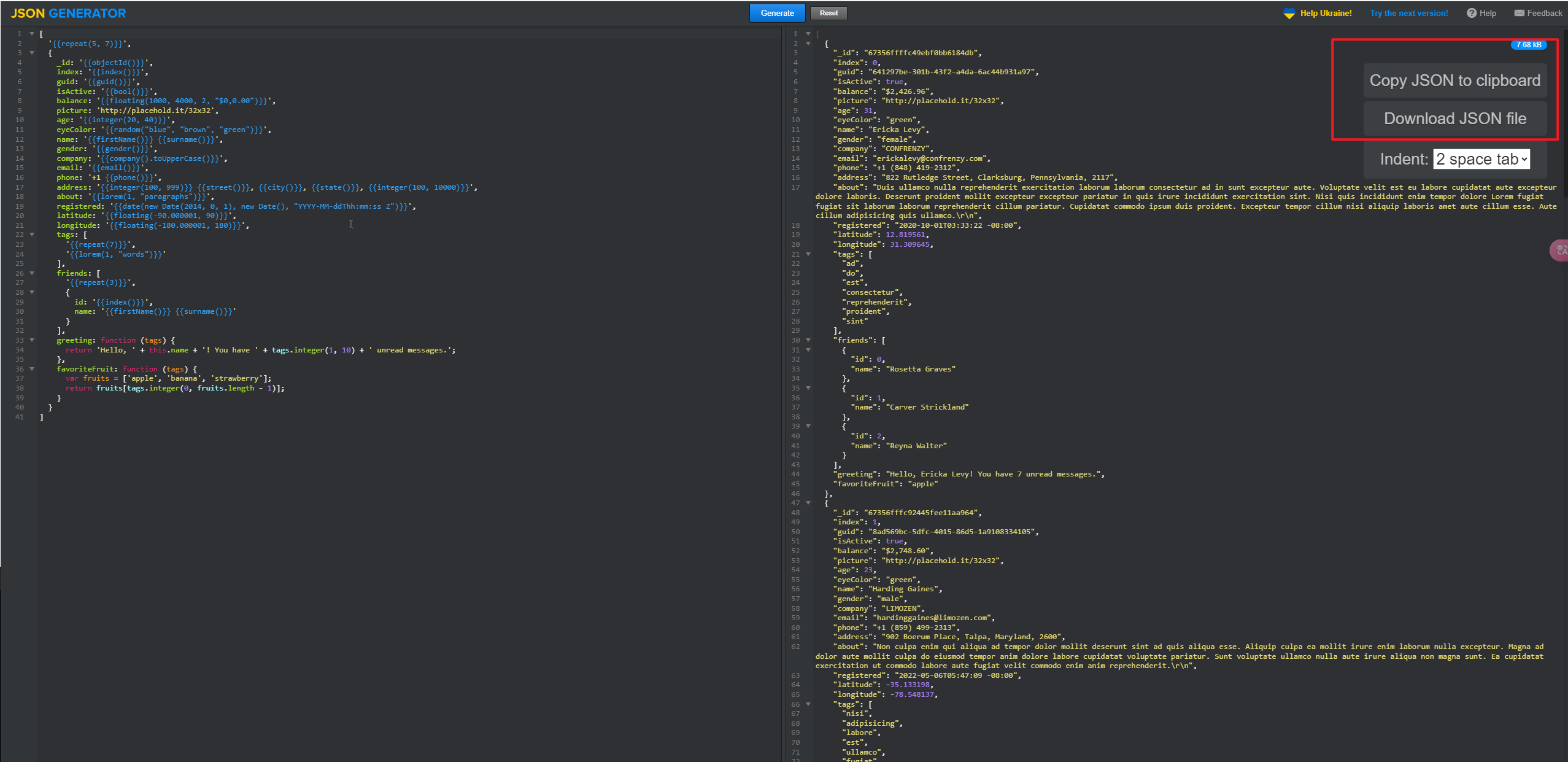
Task: Collapse the favoriteFruit function fold arrow
Action: tap(32, 369)
